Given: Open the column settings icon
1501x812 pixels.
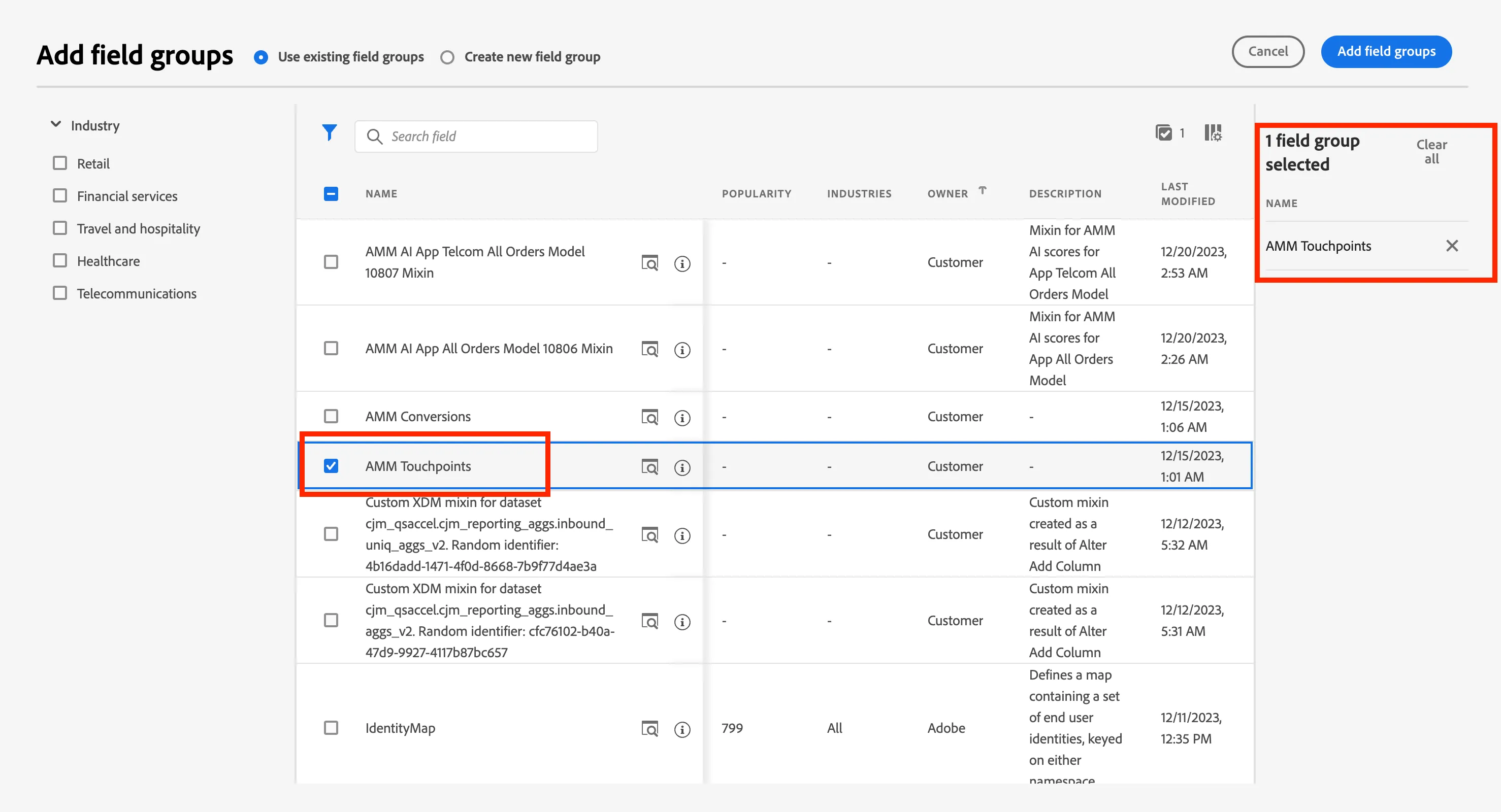Looking at the screenshot, I should [1213, 133].
